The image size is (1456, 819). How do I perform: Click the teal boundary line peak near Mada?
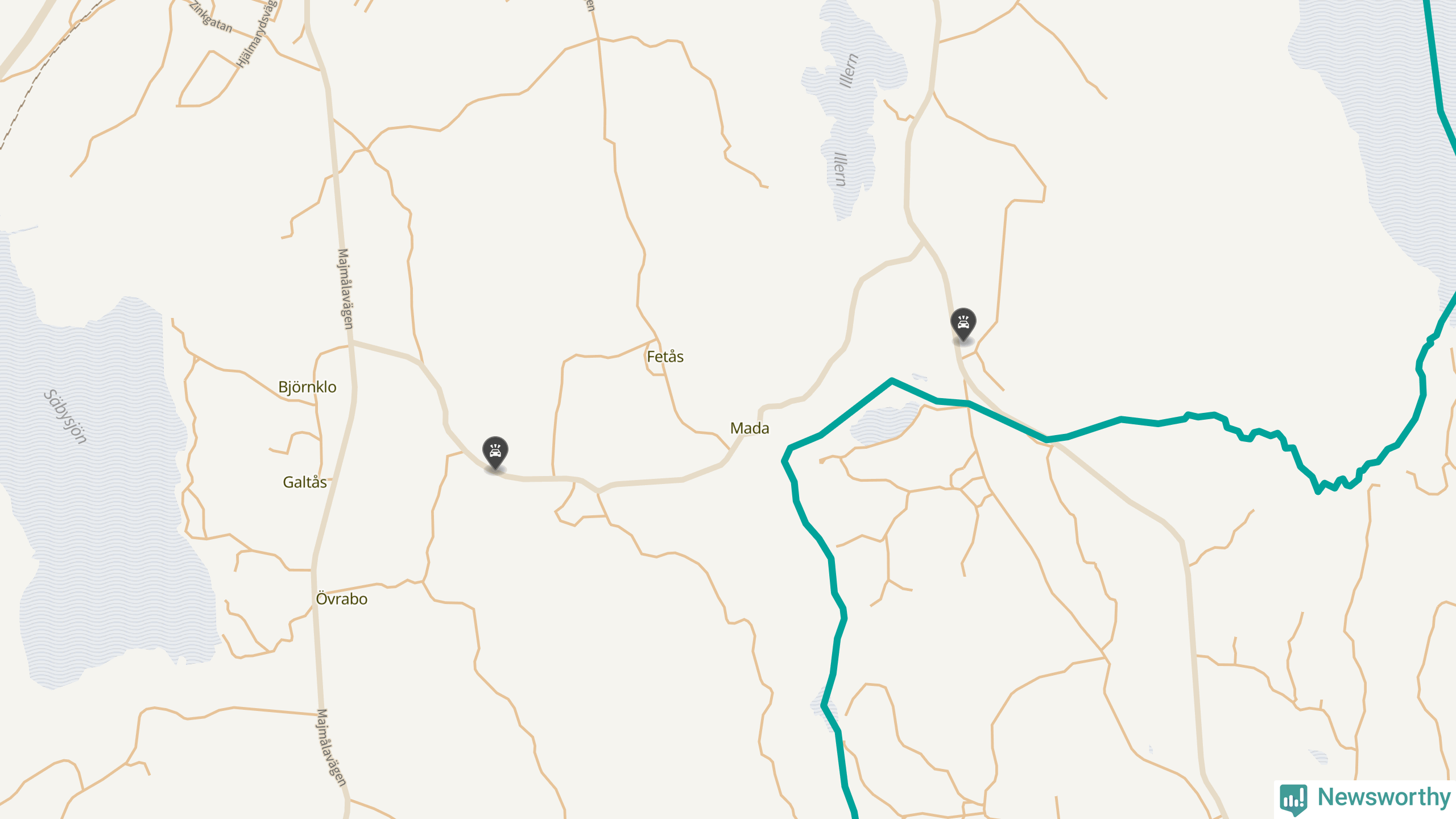point(891,380)
